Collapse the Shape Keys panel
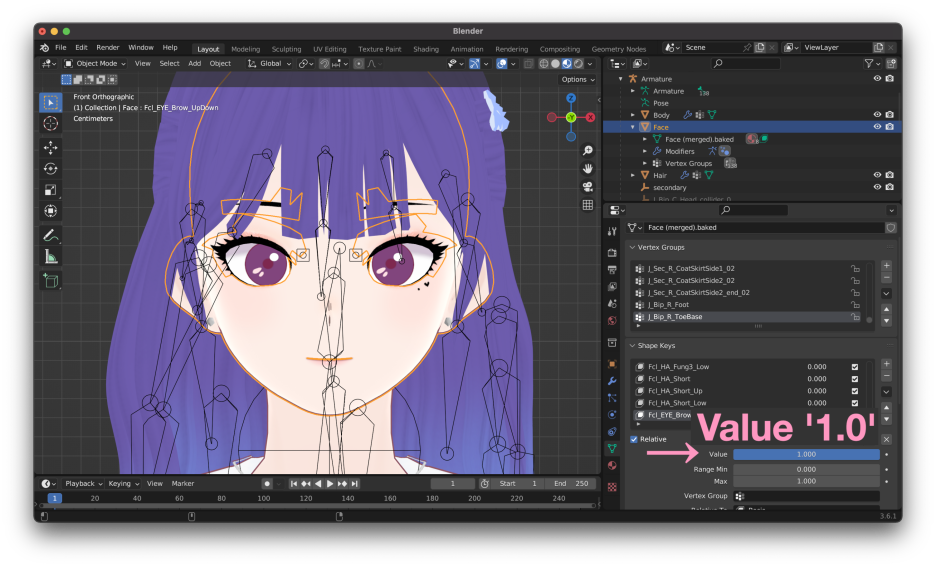Screen dimensions: 936x567 coord(633,346)
